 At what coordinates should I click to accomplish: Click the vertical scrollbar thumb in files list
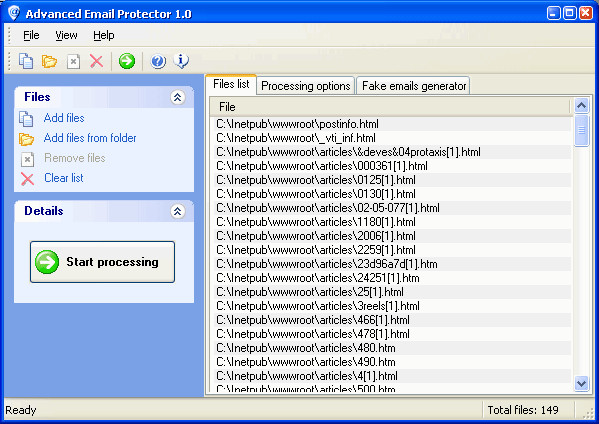[x=581, y=130]
